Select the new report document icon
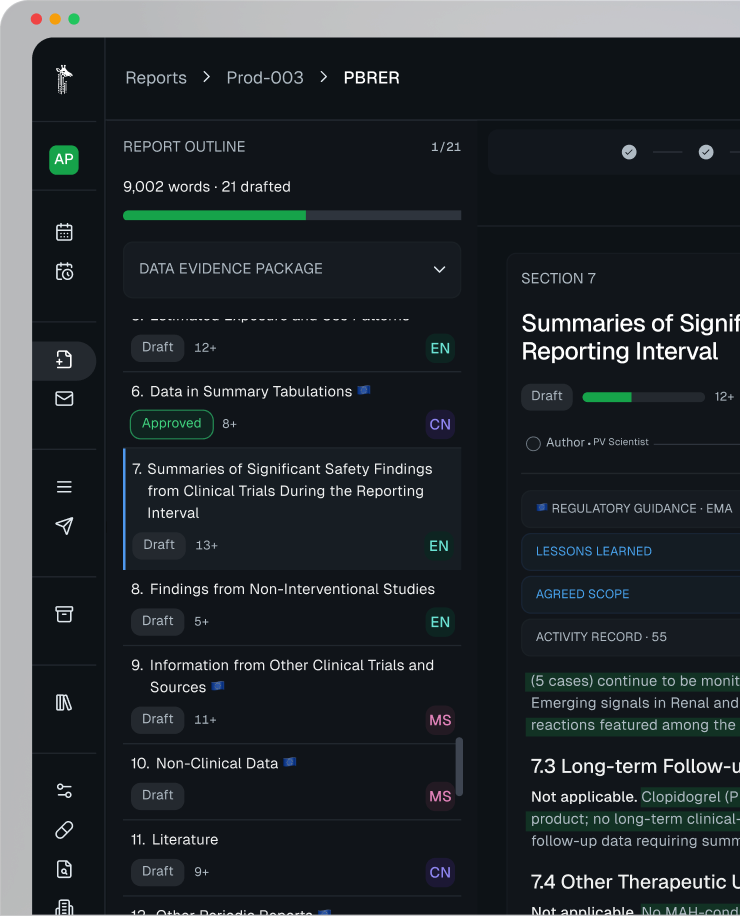The width and height of the screenshot is (740, 916). tap(64, 359)
